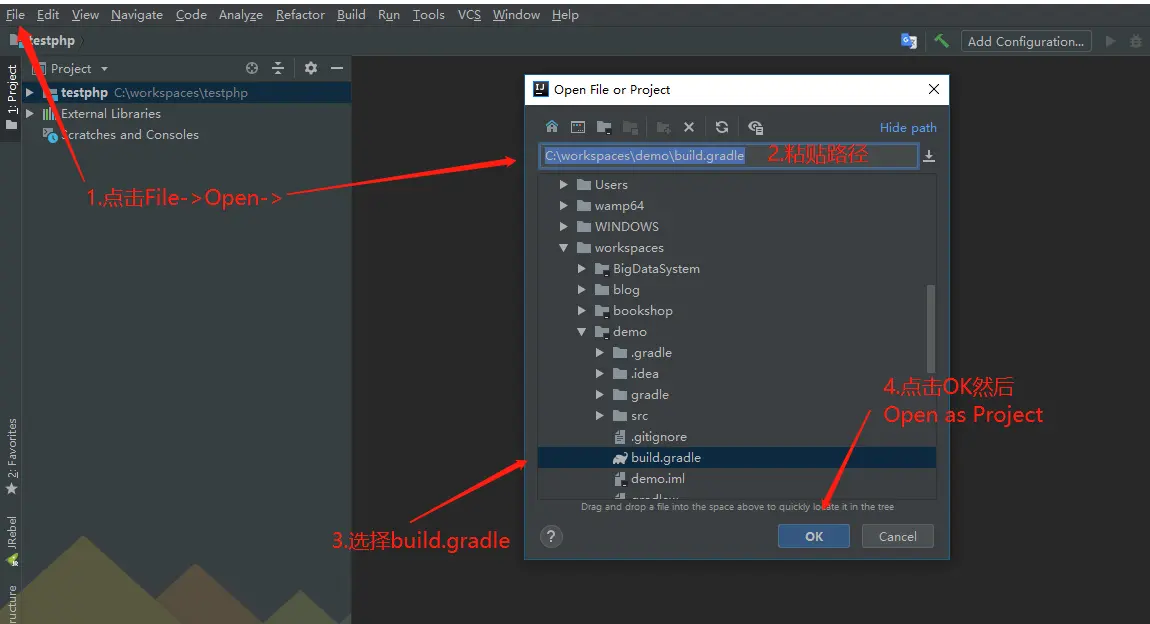Click the Desktop directory icon in dialog
The image size is (1150, 624).
click(578, 127)
